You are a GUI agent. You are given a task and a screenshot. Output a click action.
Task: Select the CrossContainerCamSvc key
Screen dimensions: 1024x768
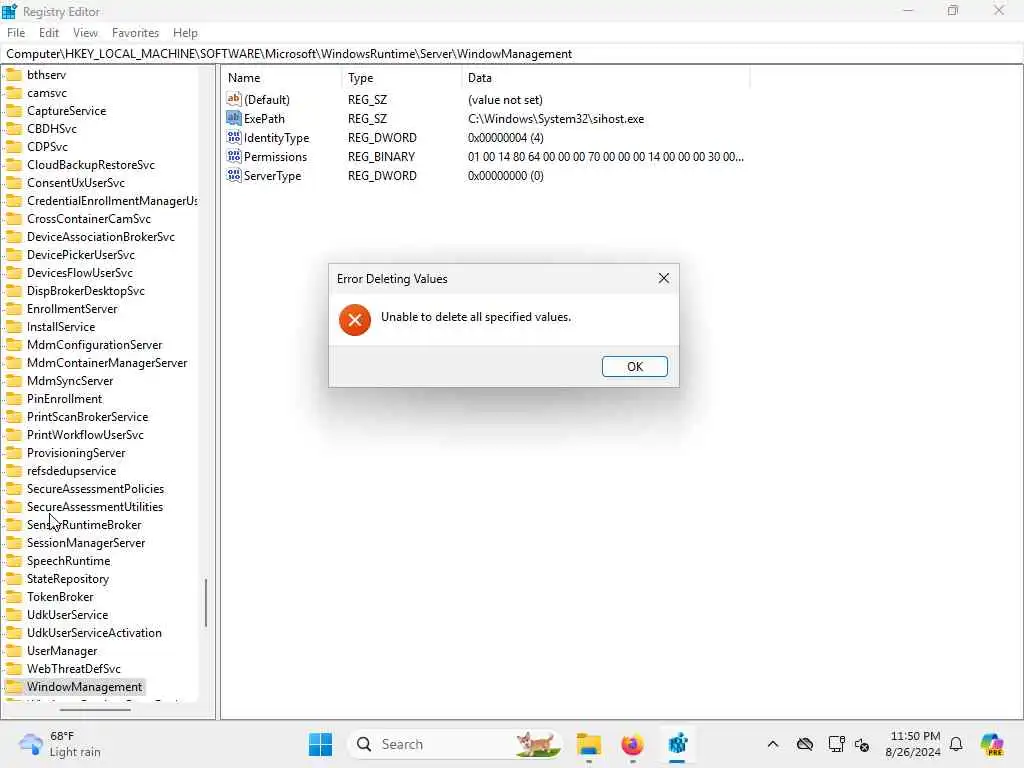[89, 219]
